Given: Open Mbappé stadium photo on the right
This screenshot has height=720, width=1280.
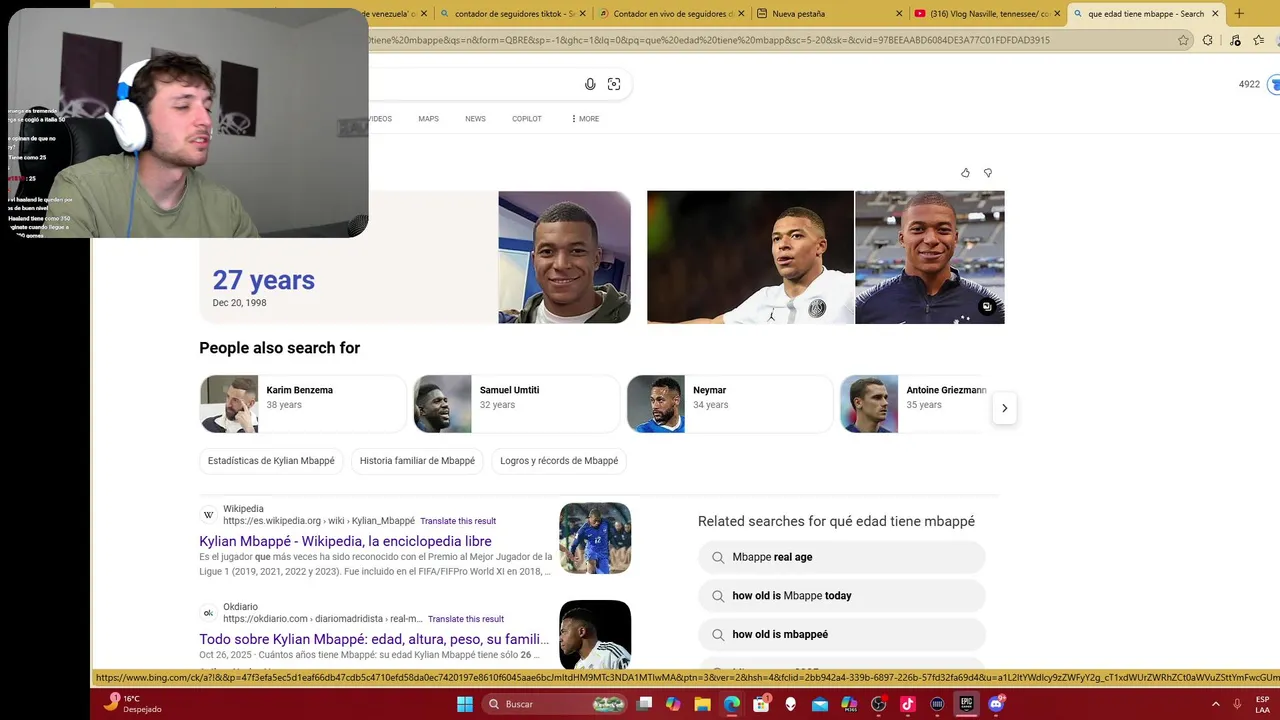Looking at the screenshot, I should (930, 257).
